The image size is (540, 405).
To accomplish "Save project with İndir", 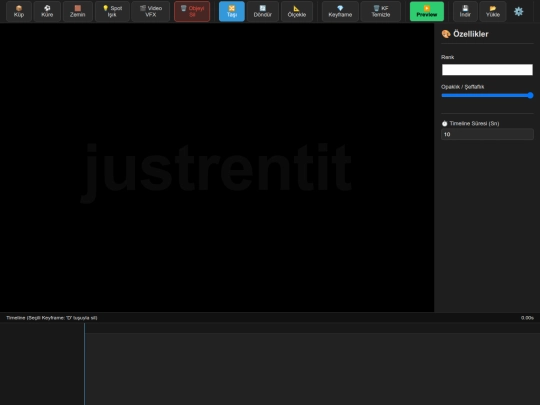I will coord(465,11).
